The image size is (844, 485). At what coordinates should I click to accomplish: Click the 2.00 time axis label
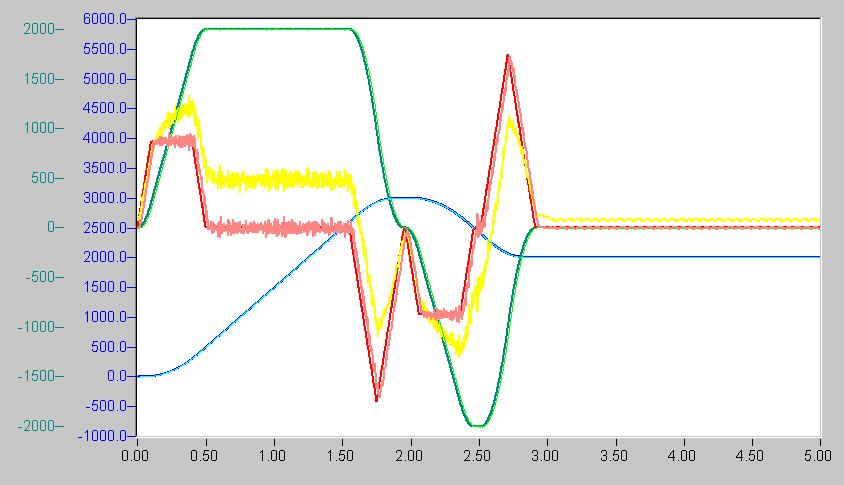pyautogui.click(x=409, y=456)
